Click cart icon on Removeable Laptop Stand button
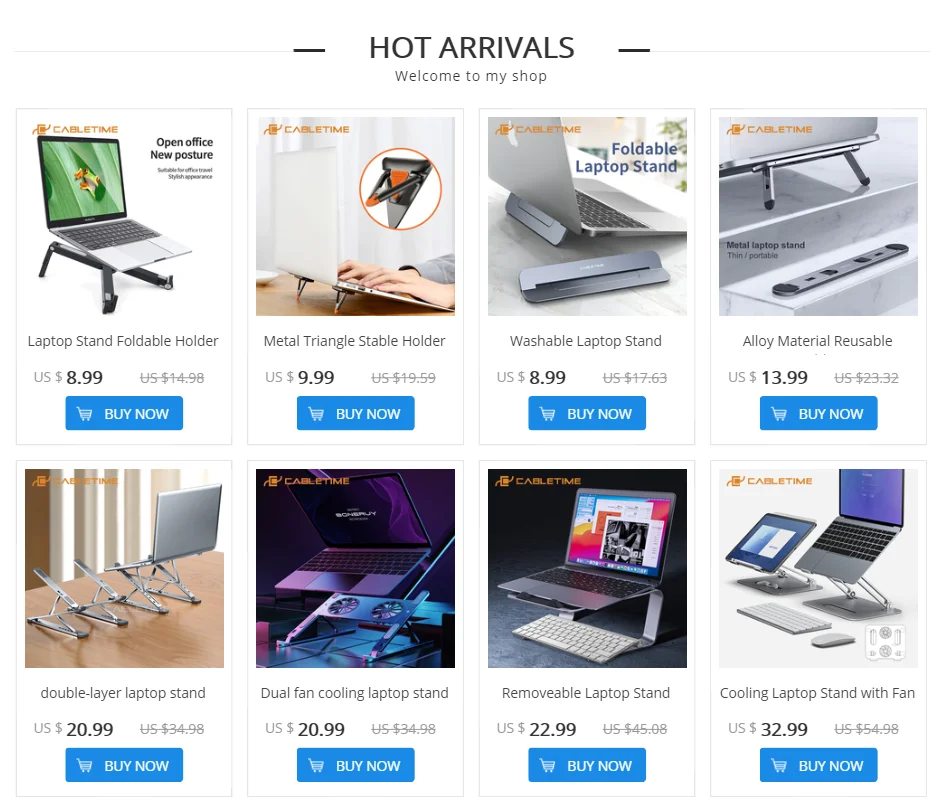943x802 pixels. coord(548,765)
